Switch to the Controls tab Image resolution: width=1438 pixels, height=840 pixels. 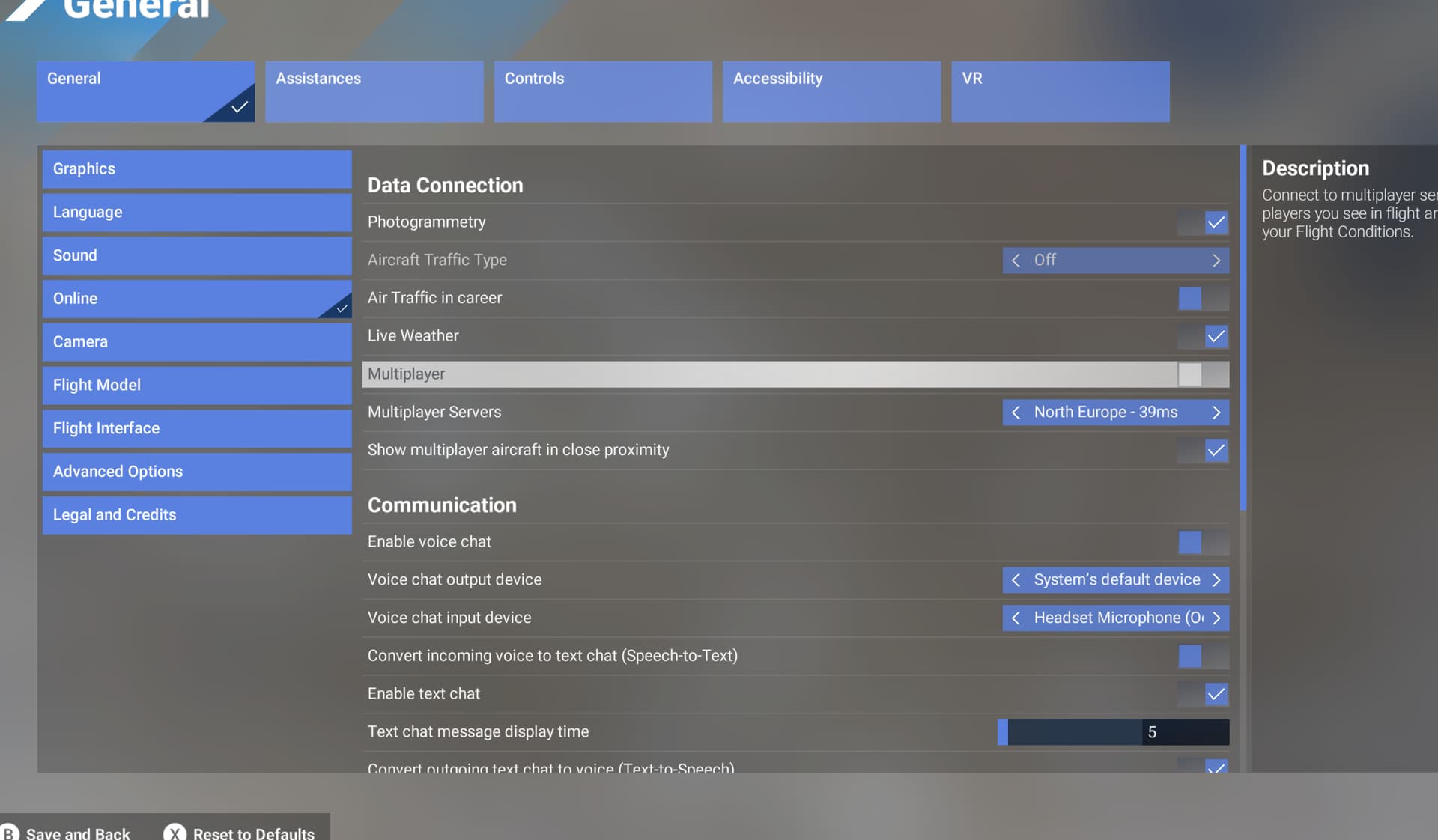click(603, 92)
